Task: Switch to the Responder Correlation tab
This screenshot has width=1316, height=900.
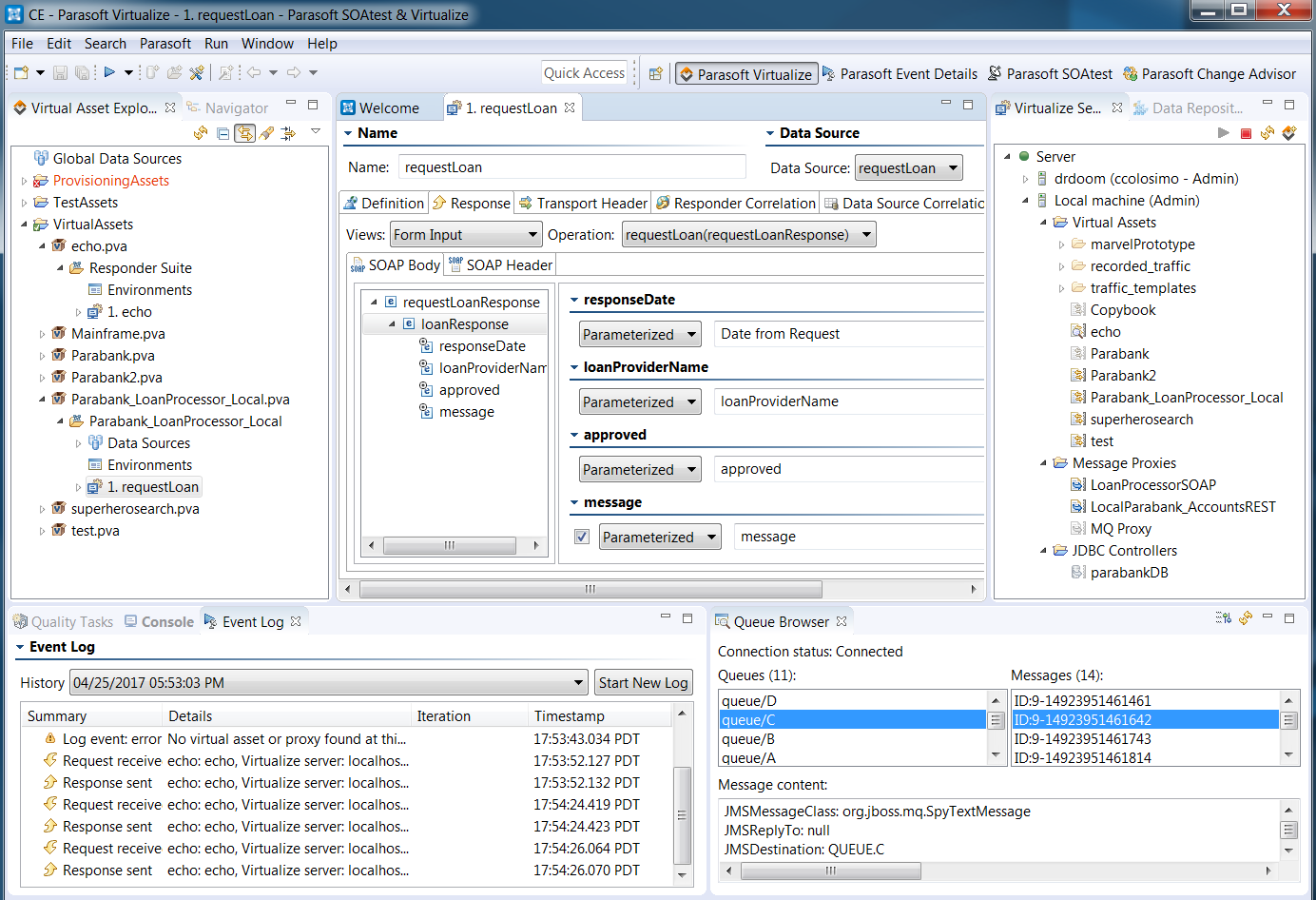Action: point(735,203)
